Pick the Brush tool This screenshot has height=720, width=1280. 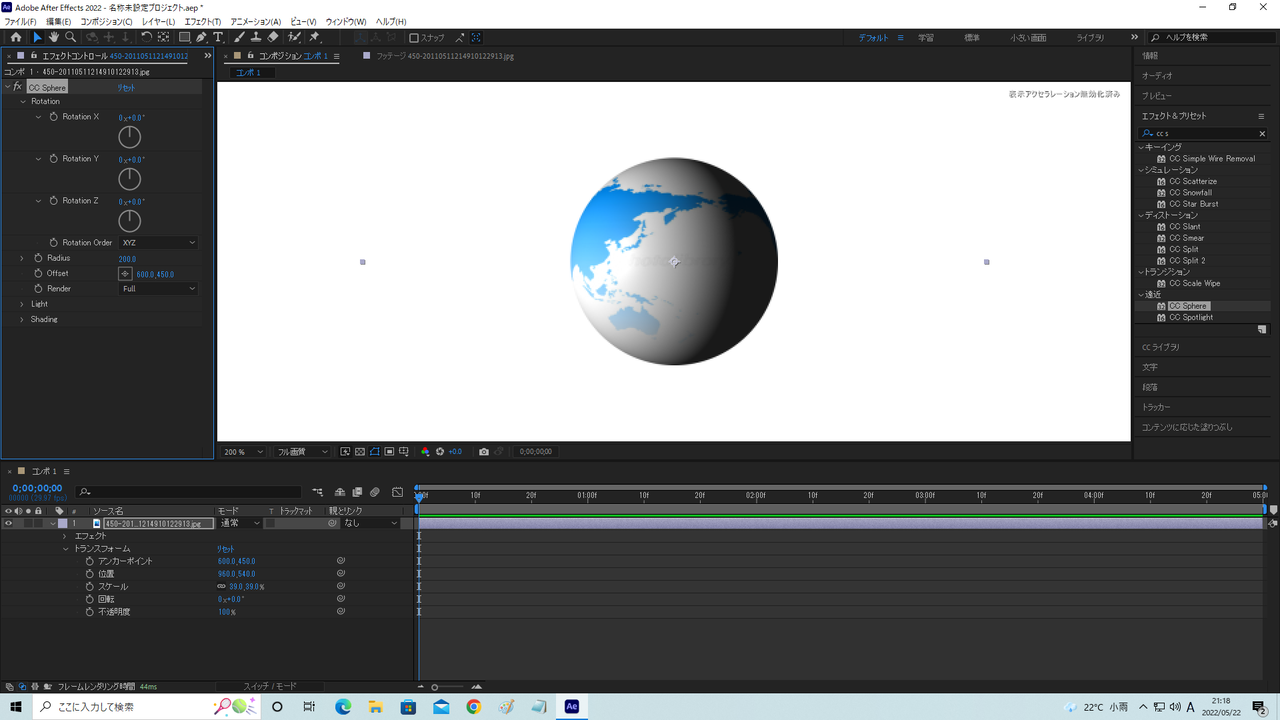click(238, 37)
